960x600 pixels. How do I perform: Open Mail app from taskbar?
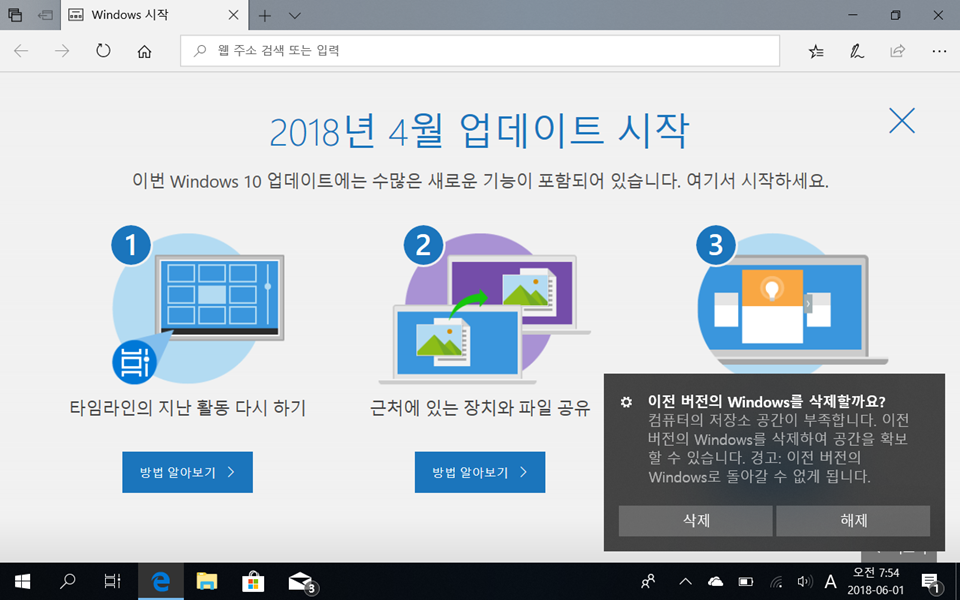[301, 581]
